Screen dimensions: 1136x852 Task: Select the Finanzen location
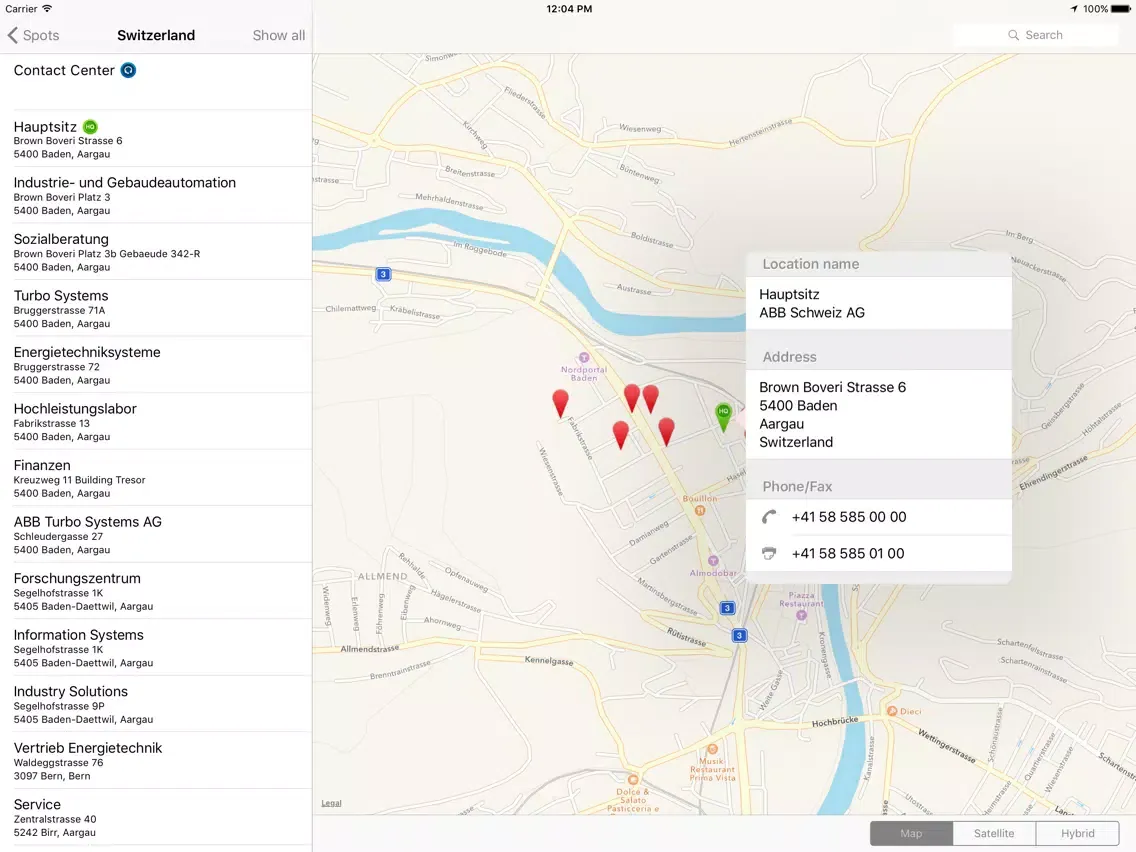(x=156, y=478)
